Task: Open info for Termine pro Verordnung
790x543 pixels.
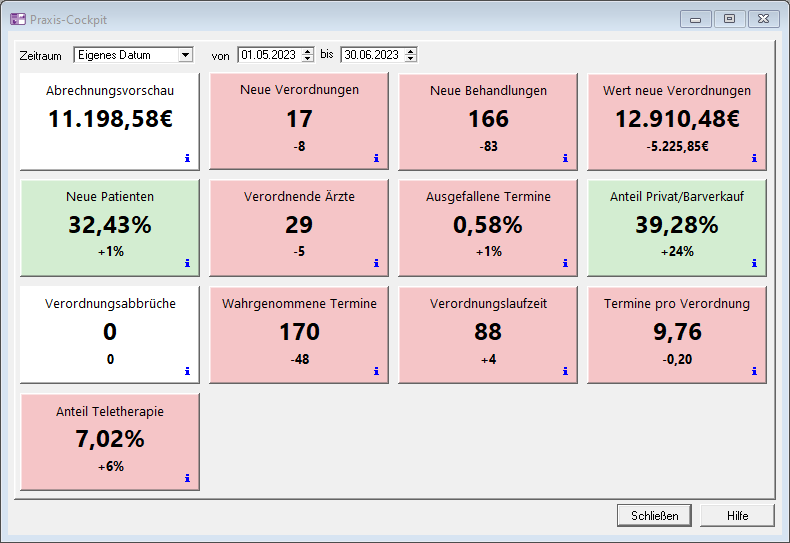Action: coord(754,371)
